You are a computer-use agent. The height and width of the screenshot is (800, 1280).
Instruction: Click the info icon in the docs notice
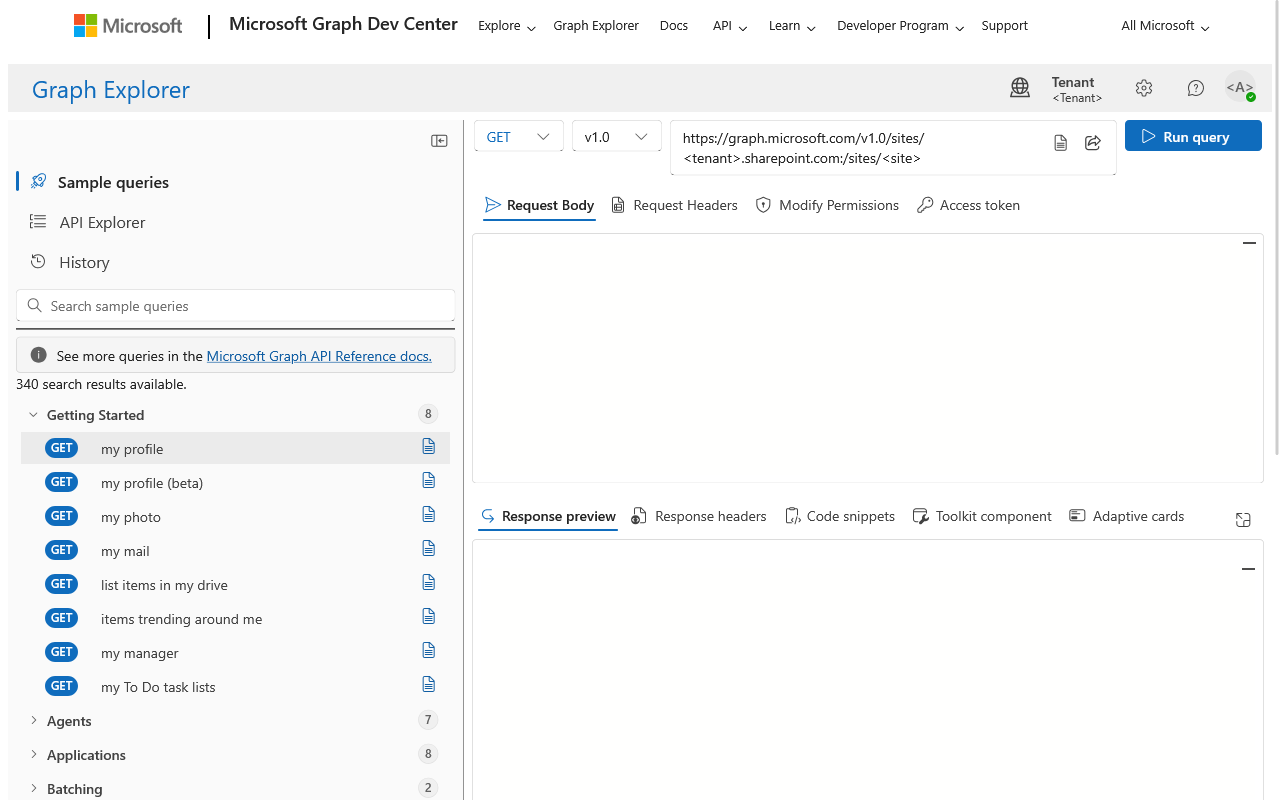click(x=39, y=355)
